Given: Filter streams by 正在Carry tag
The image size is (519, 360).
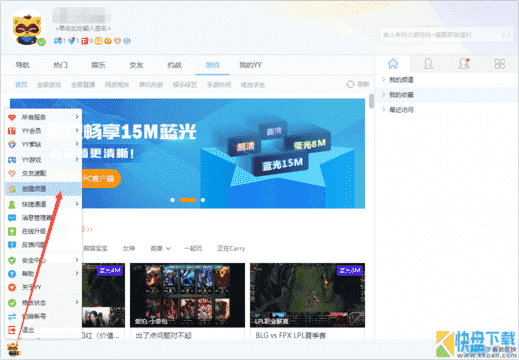Looking at the screenshot, I should pos(231,248).
